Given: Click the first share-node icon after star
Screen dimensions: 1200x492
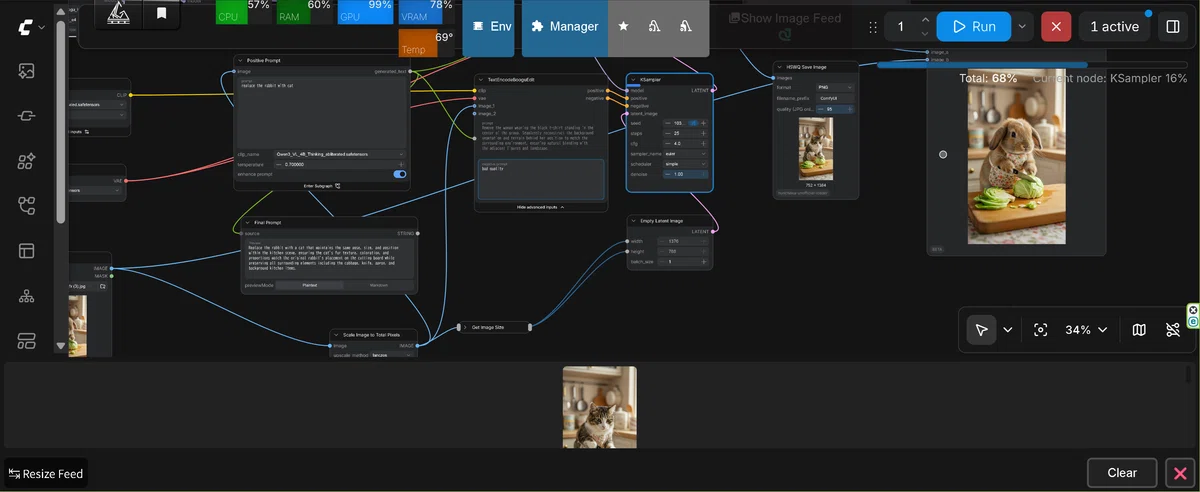Looking at the screenshot, I should tap(654, 26).
